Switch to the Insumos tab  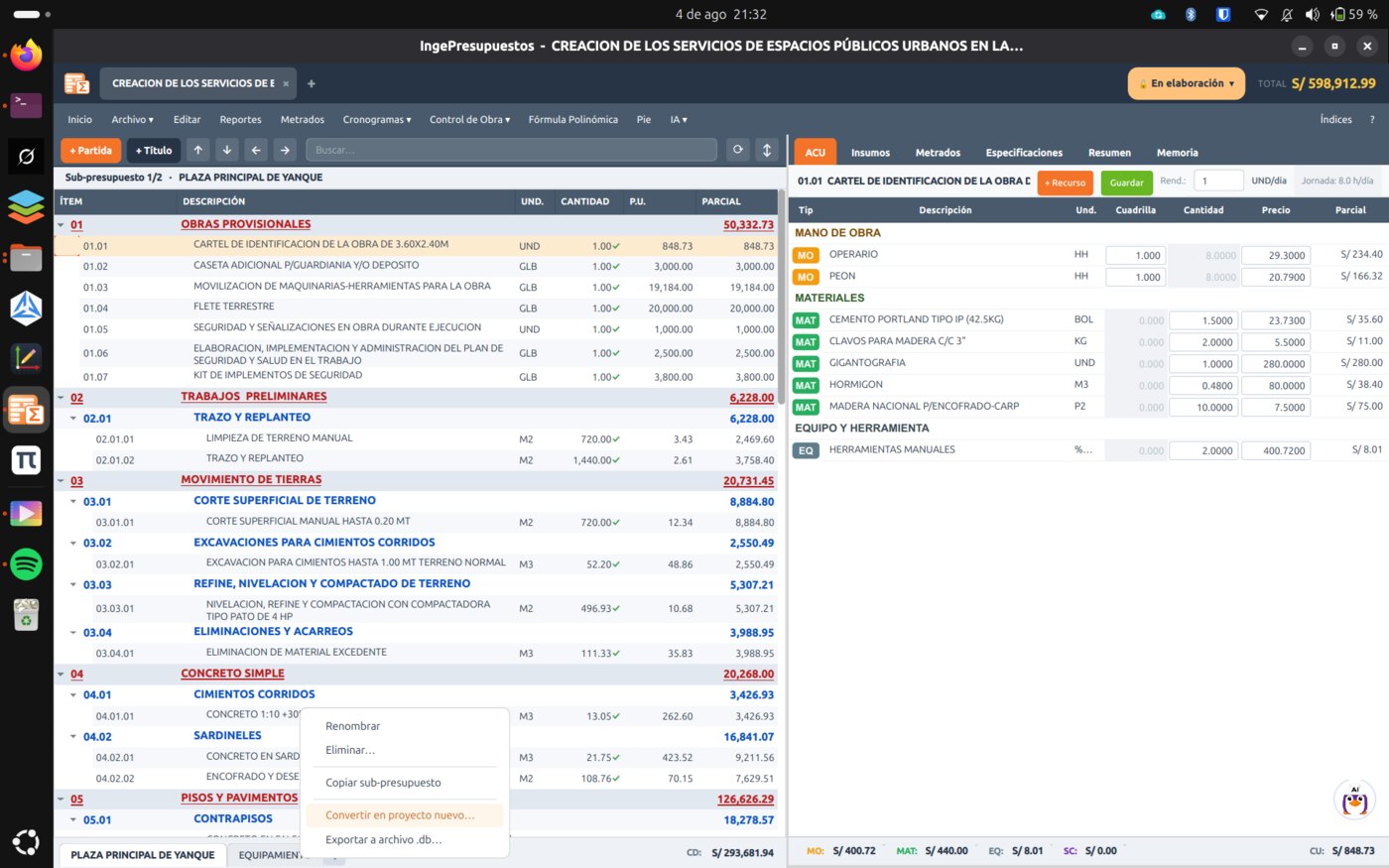pyautogui.click(x=870, y=153)
